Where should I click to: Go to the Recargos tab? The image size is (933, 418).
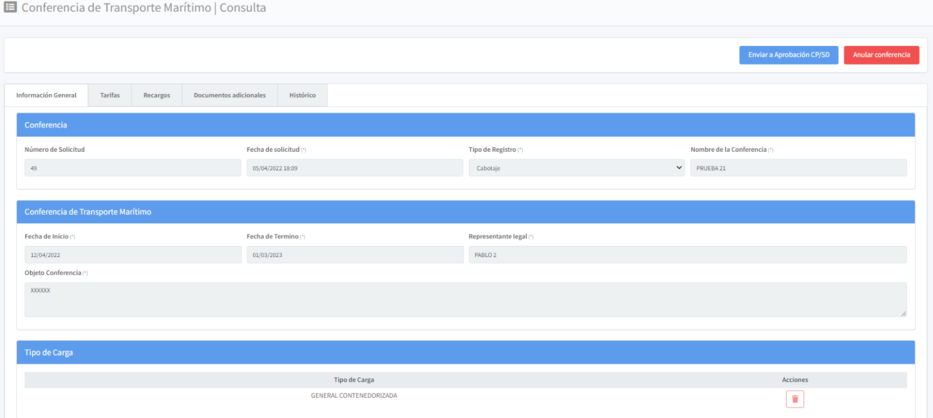click(156, 95)
